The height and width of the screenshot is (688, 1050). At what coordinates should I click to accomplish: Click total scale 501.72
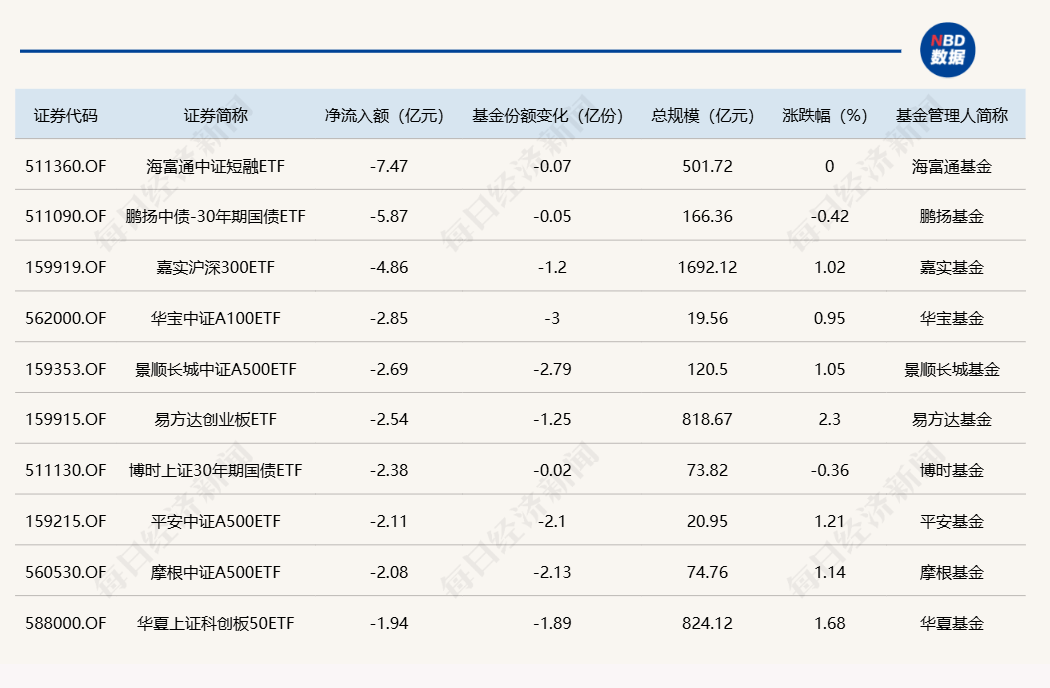(707, 166)
